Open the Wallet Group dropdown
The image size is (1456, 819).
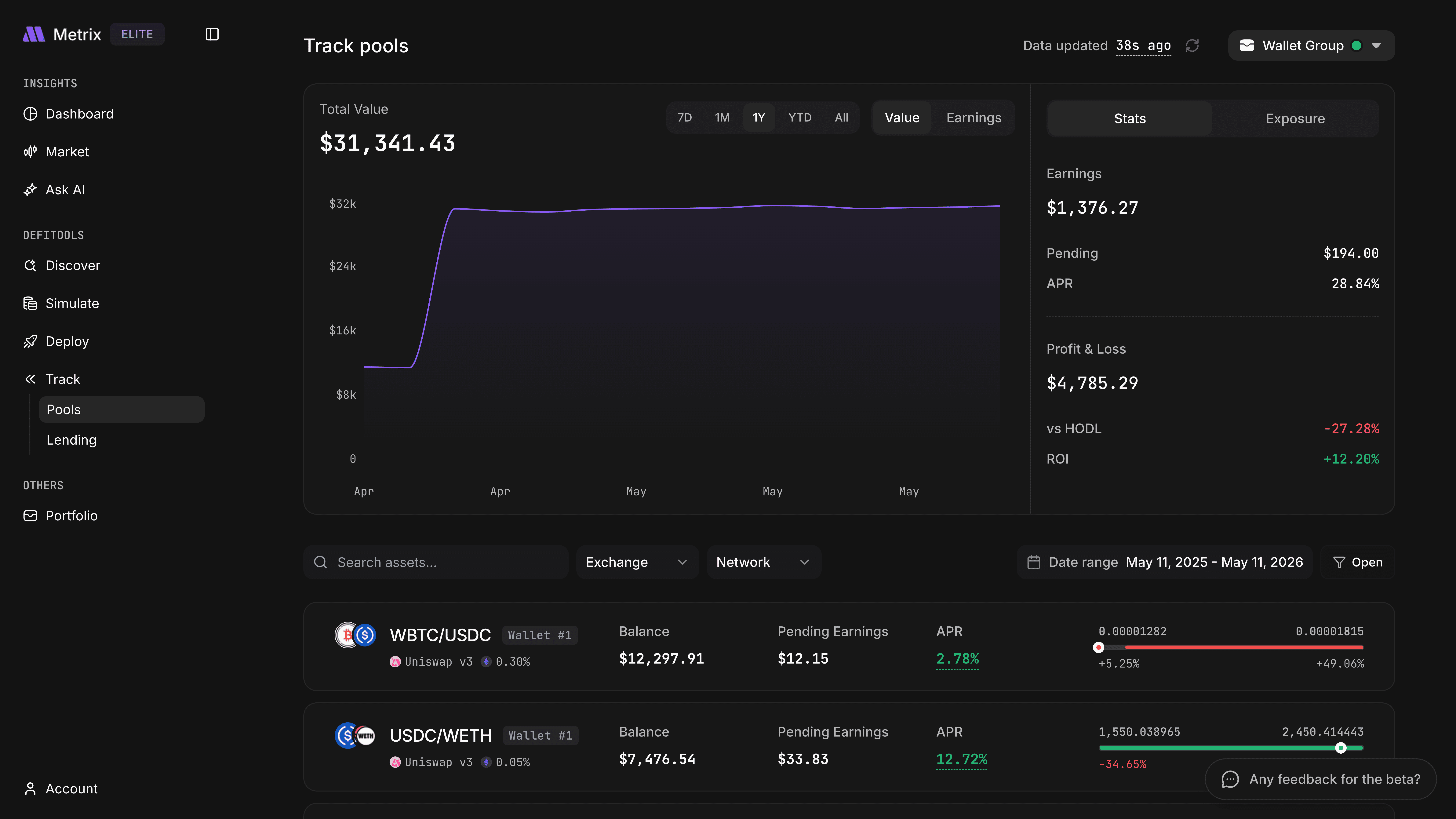pos(1311,46)
